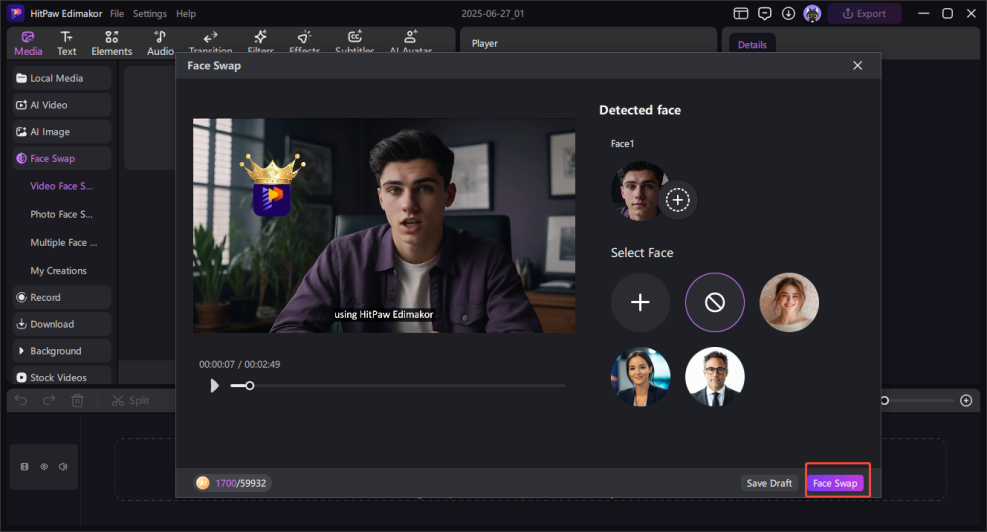
Task: Open the Help menu
Action: click(186, 13)
